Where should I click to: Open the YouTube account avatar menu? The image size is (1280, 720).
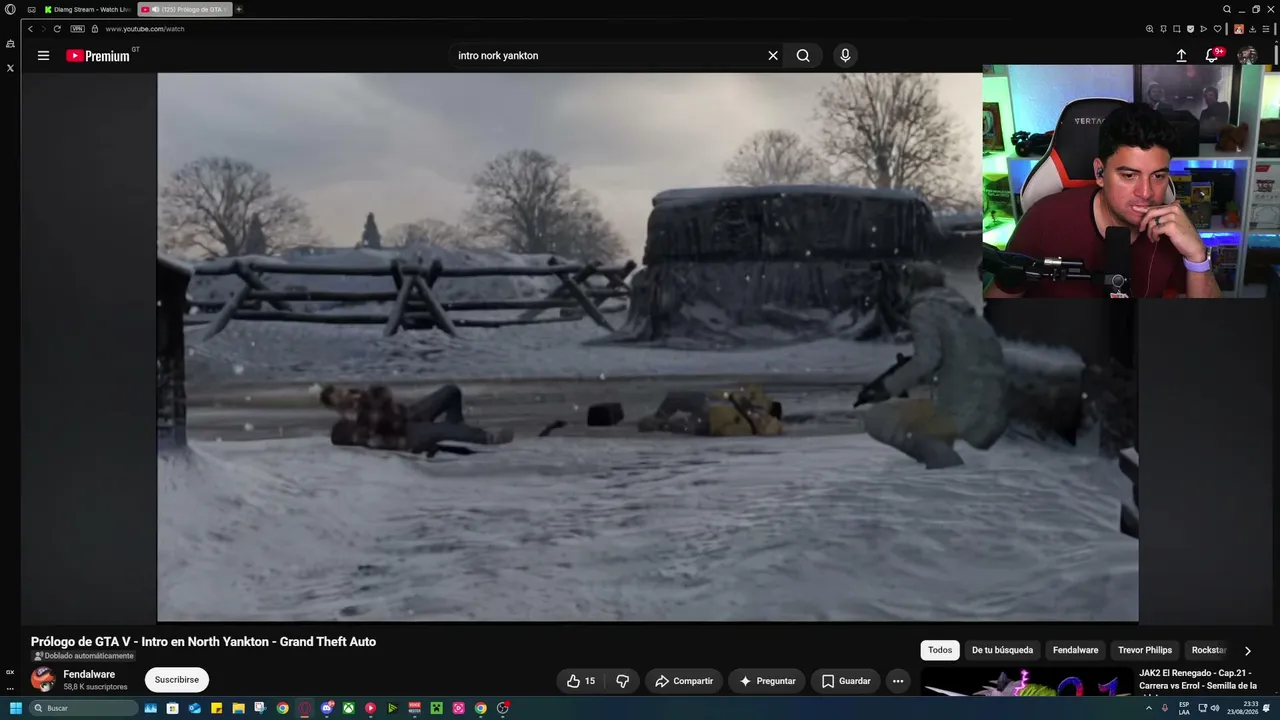1247,56
